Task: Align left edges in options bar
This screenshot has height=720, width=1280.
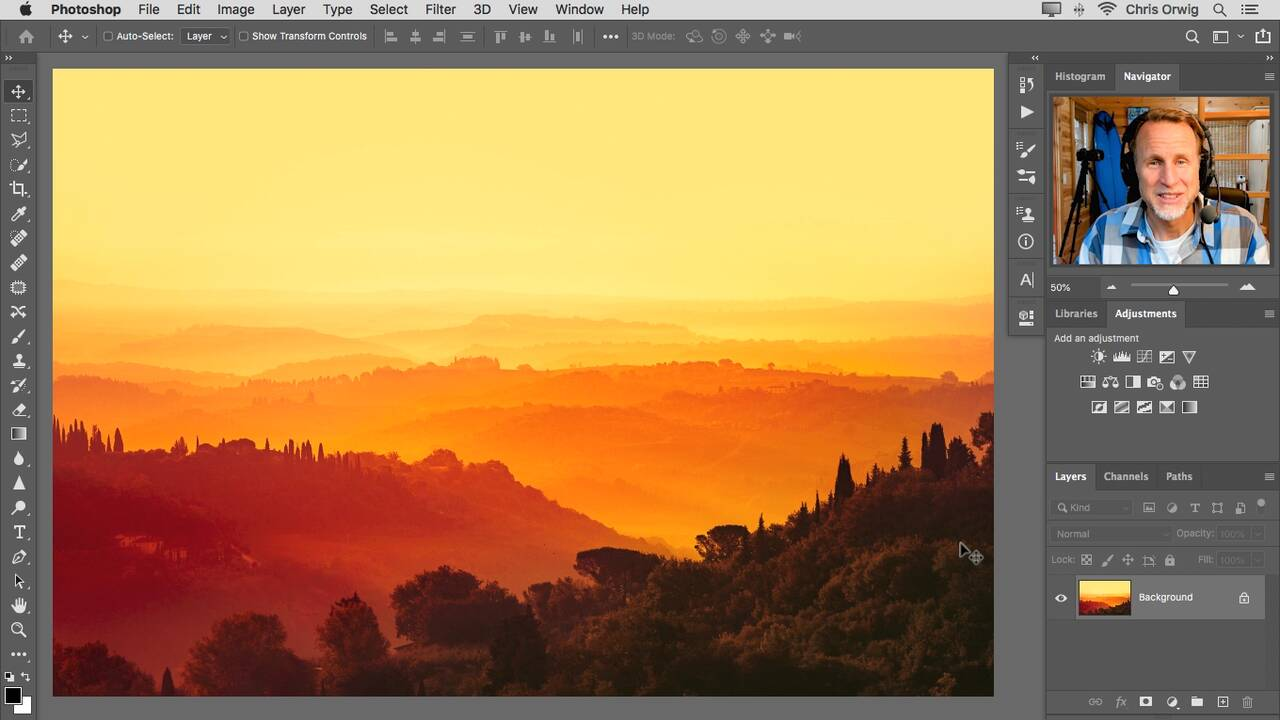Action: click(391, 36)
